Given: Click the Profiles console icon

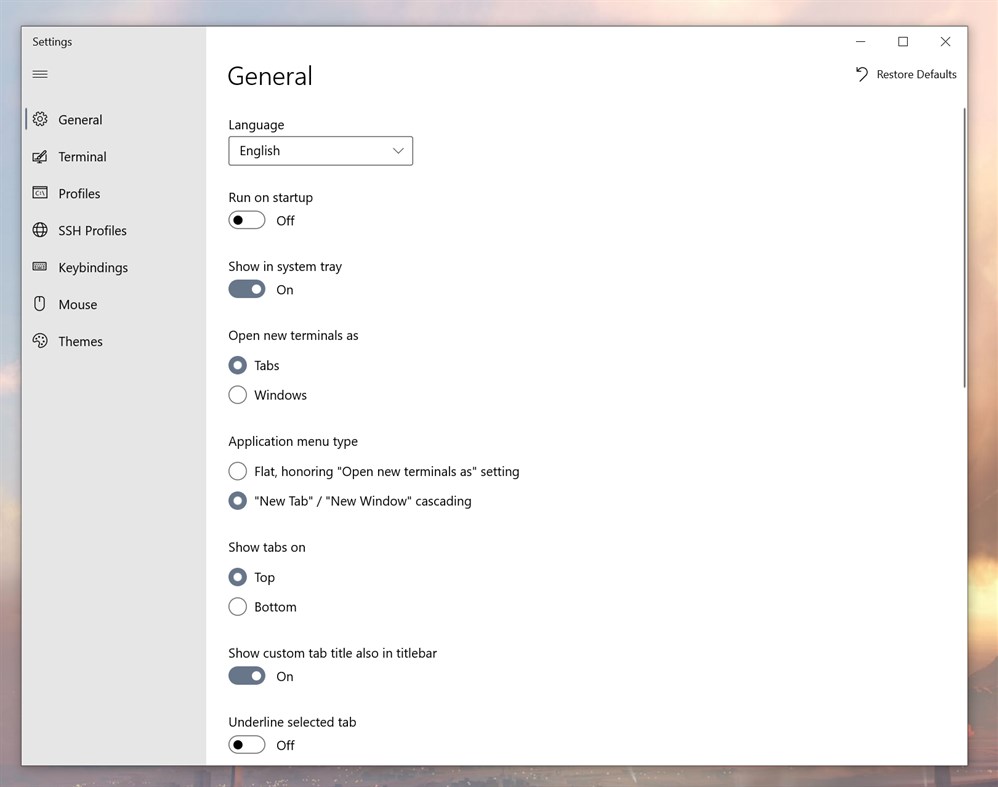Looking at the screenshot, I should (x=40, y=193).
